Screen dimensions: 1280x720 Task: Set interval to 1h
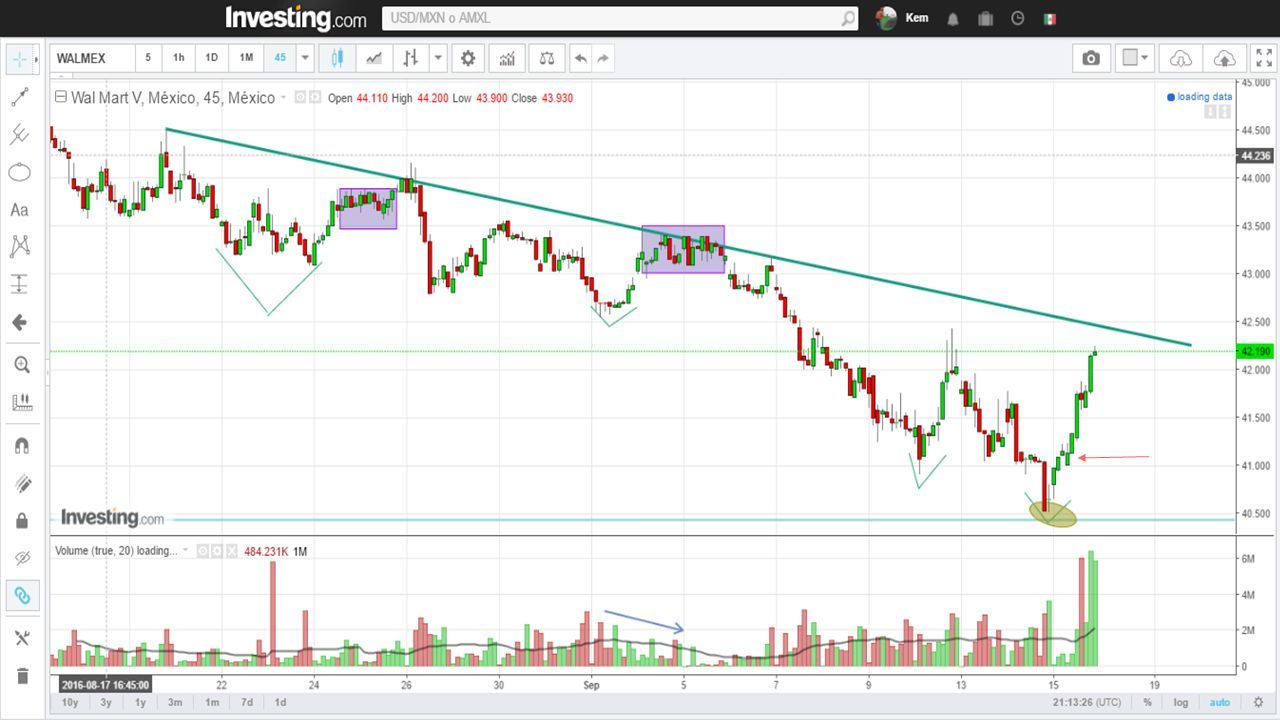click(x=178, y=58)
